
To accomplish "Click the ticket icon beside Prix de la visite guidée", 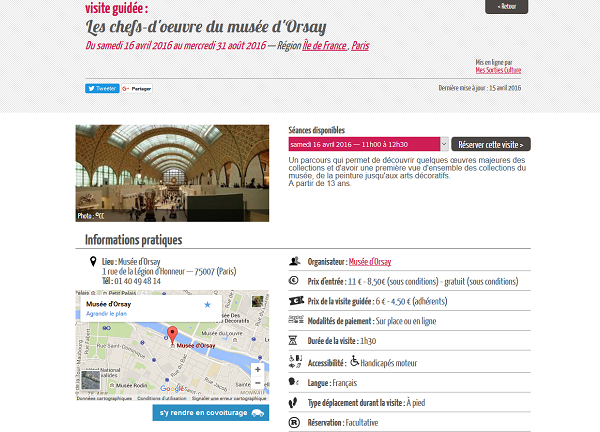I will pyautogui.click(x=296, y=300).
